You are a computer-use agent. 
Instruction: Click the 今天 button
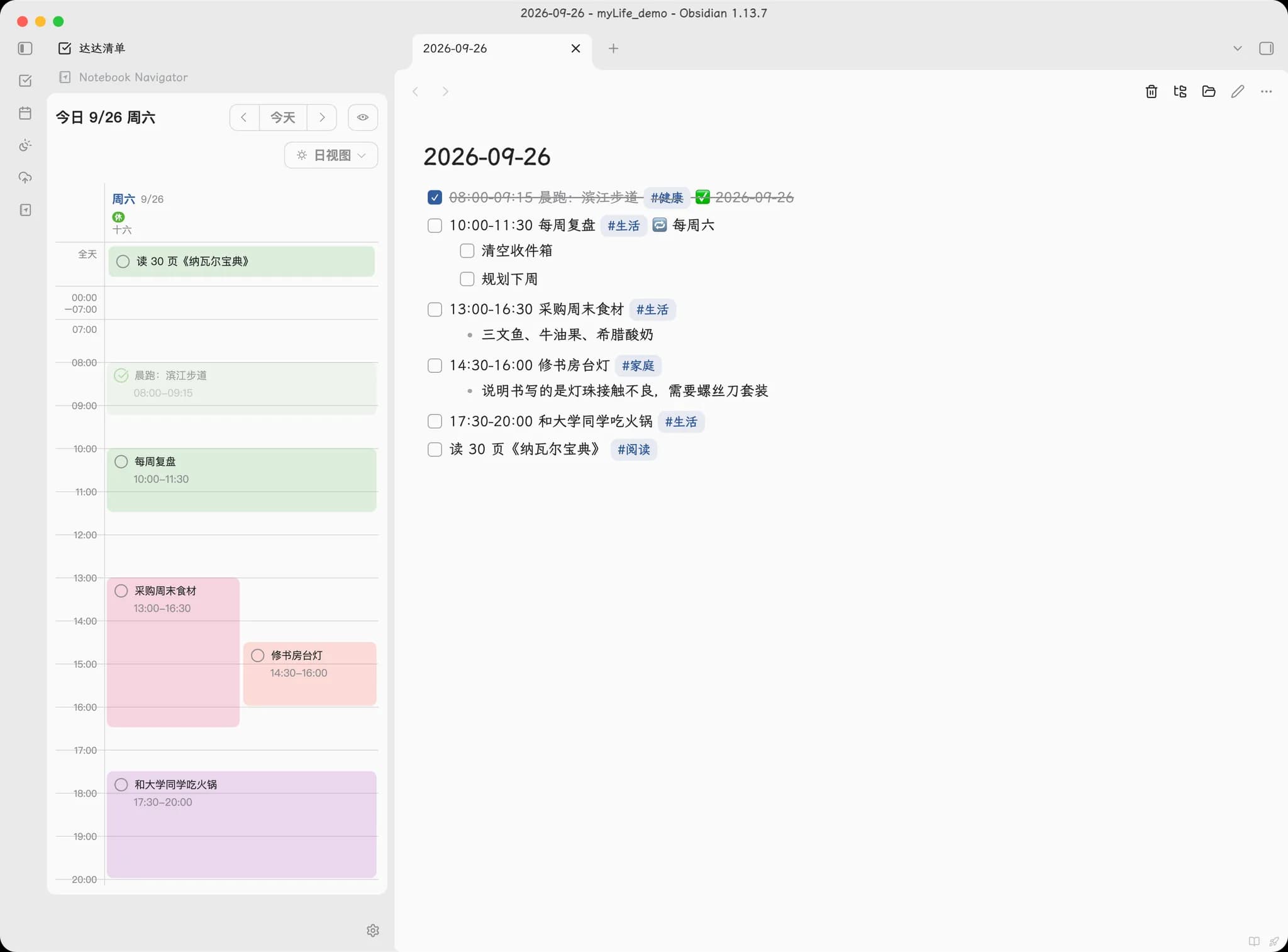click(283, 118)
